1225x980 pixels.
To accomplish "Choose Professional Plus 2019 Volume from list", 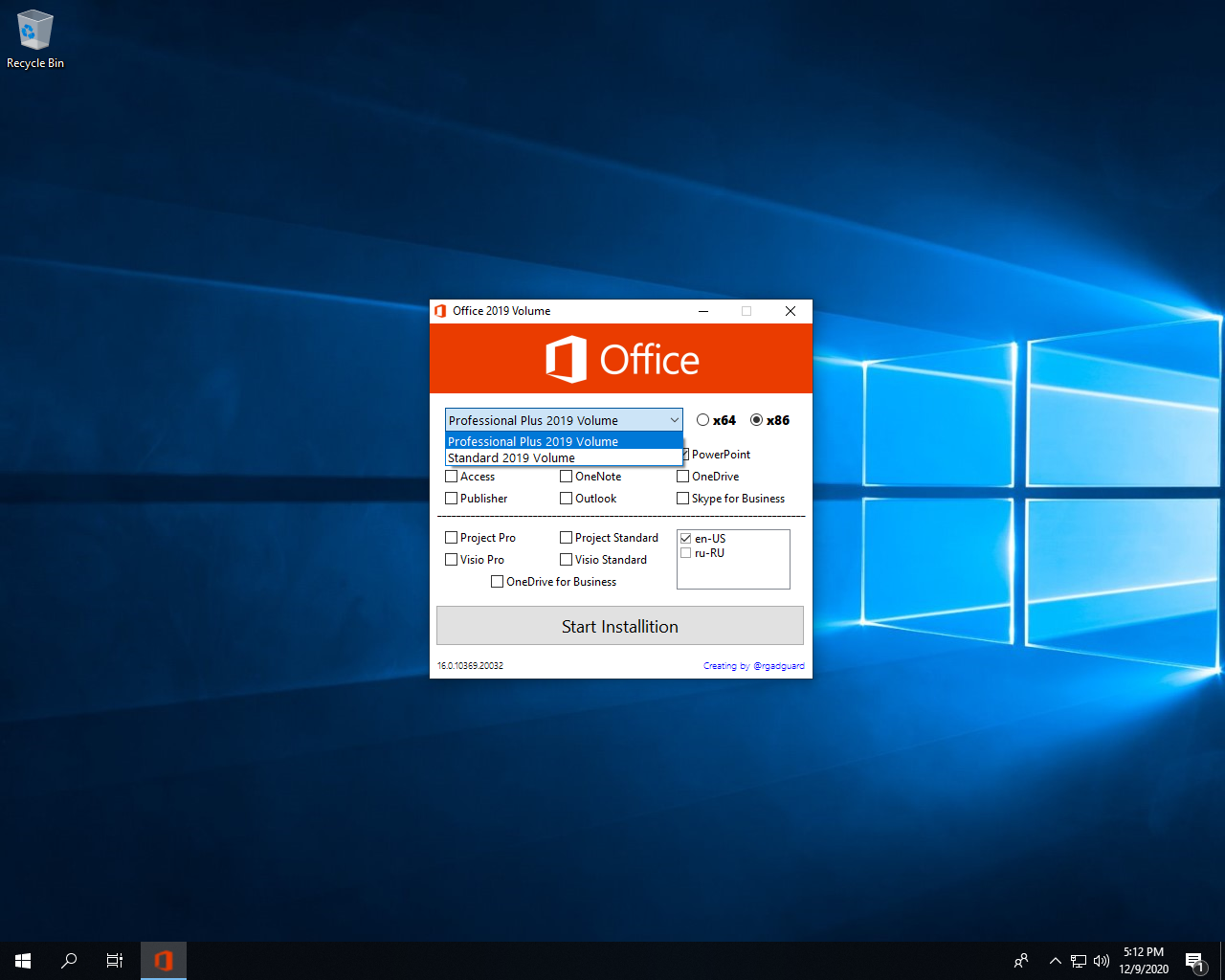I will click(x=564, y=441).
